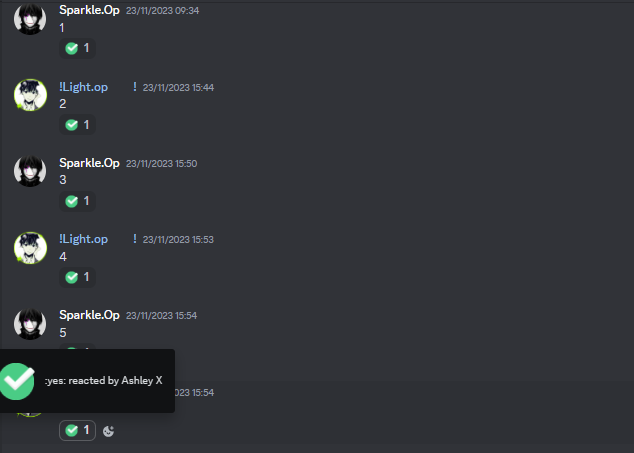Open !Light.op avatar at 15:44 message
The image size is (634, 453).
30,95
